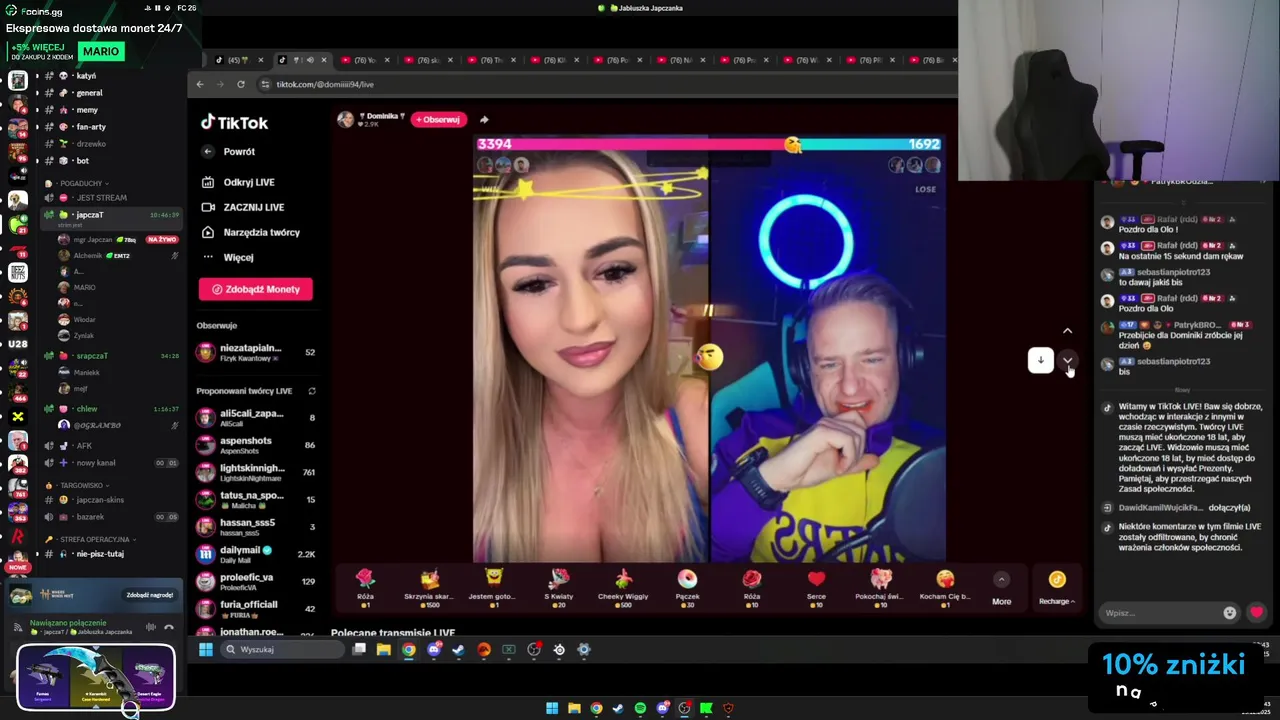Screen dimensions: 1280x720
Task: Join the AFK voice channel
Action: coord(84,446)
